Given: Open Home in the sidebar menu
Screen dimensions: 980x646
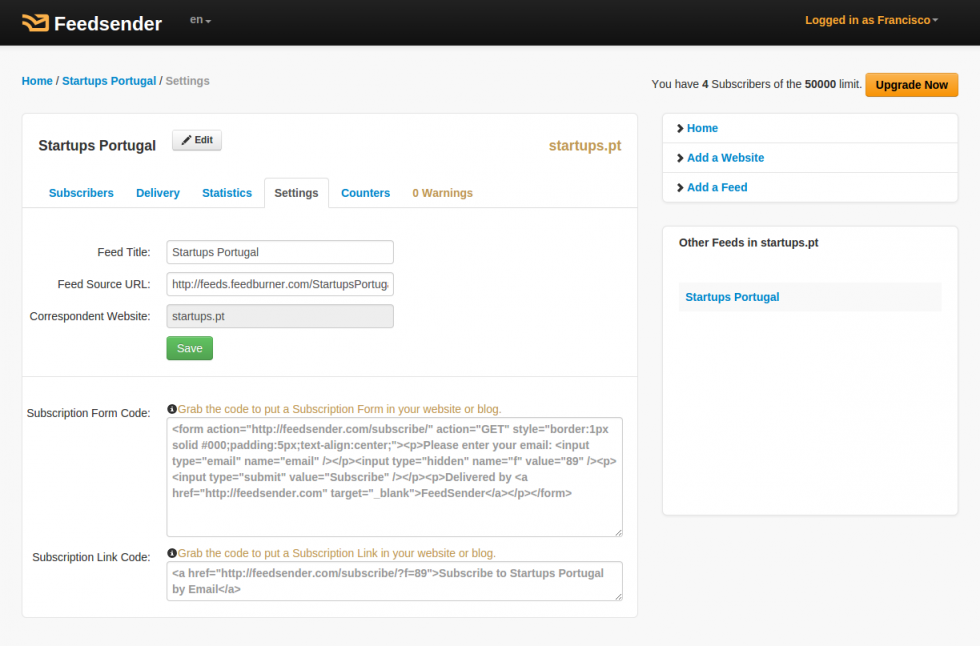Looking at the screenshot, I should tap(702, 128).
